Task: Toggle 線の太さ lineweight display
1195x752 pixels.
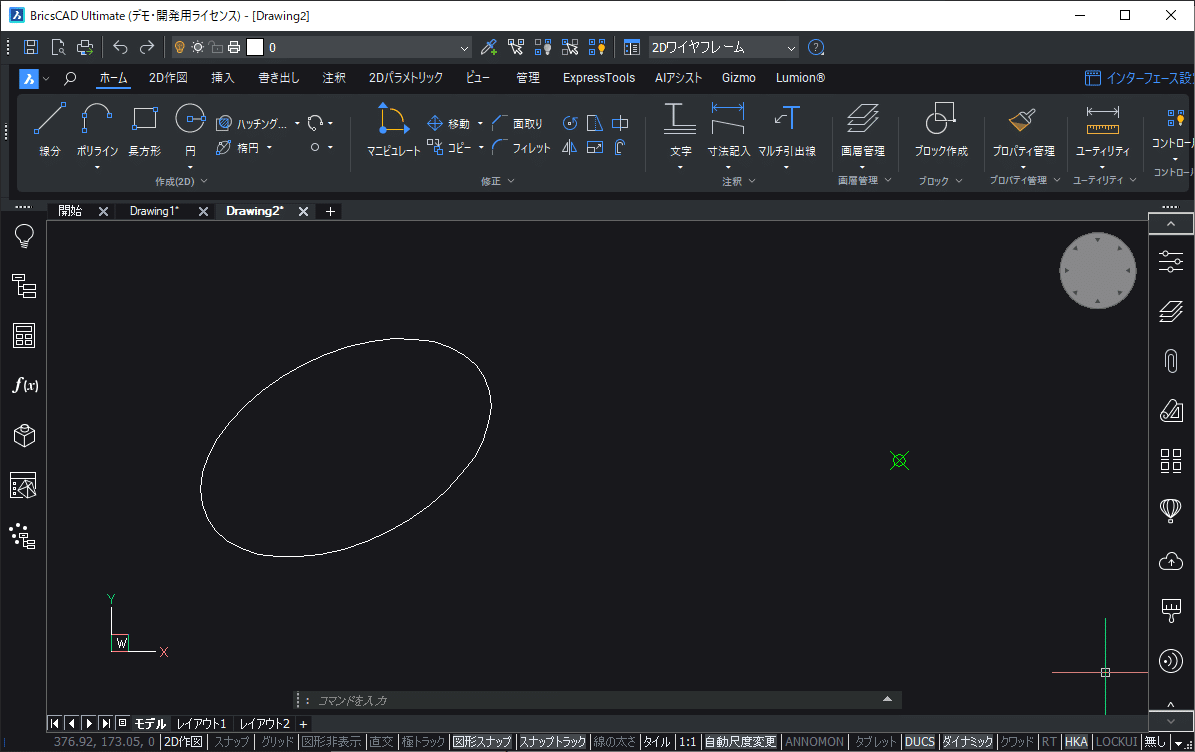Action: [614, 741]
